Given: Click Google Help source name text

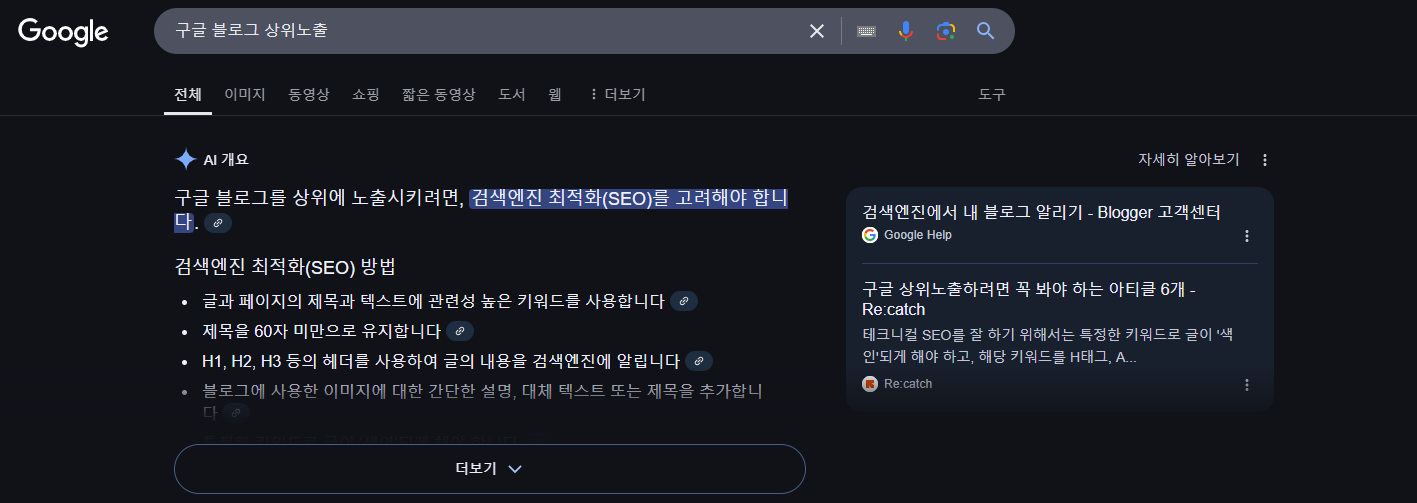Looking at the screenshot, I should tap(918, 235).
